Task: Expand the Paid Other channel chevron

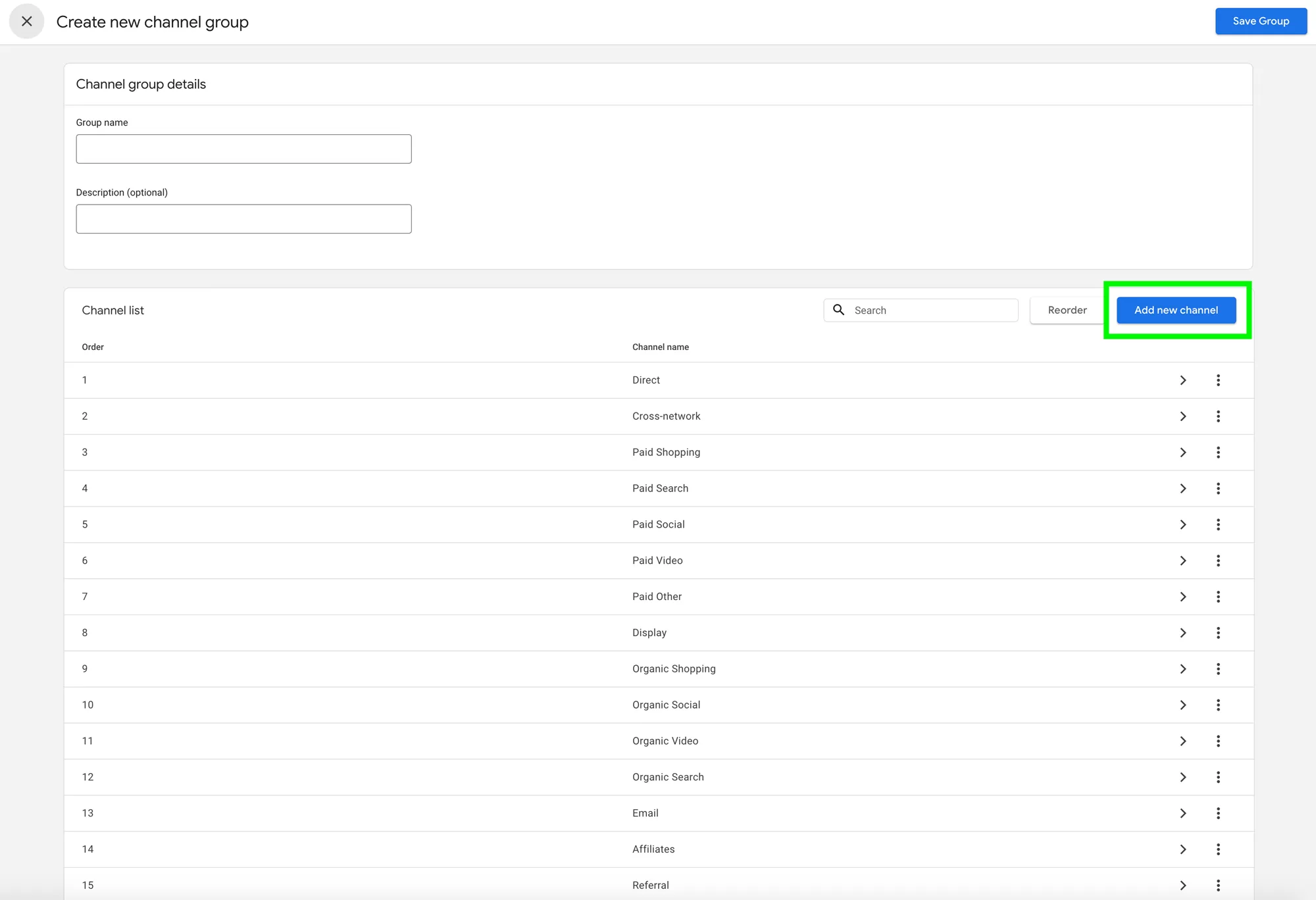Action: pyautogui.click(x=1182, y=597)
